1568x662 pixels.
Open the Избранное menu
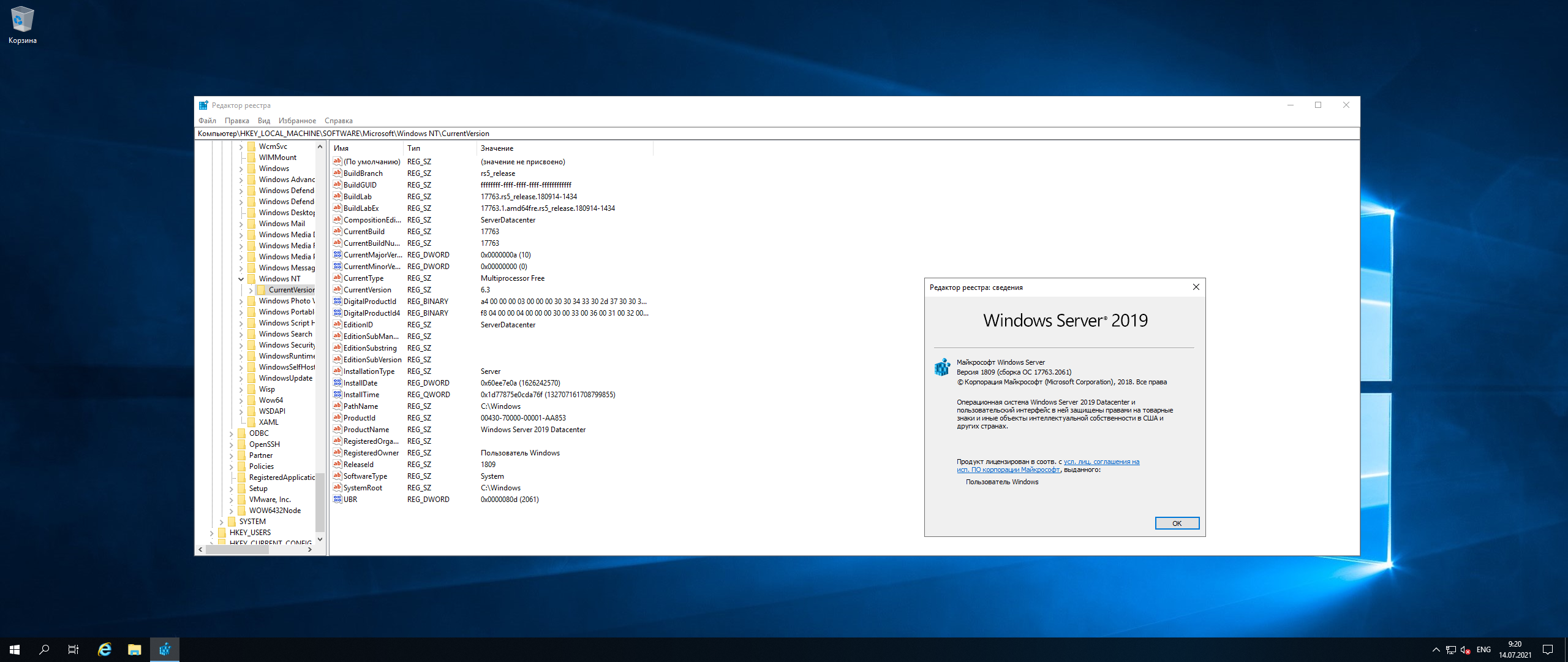click(x=297, y=121)
